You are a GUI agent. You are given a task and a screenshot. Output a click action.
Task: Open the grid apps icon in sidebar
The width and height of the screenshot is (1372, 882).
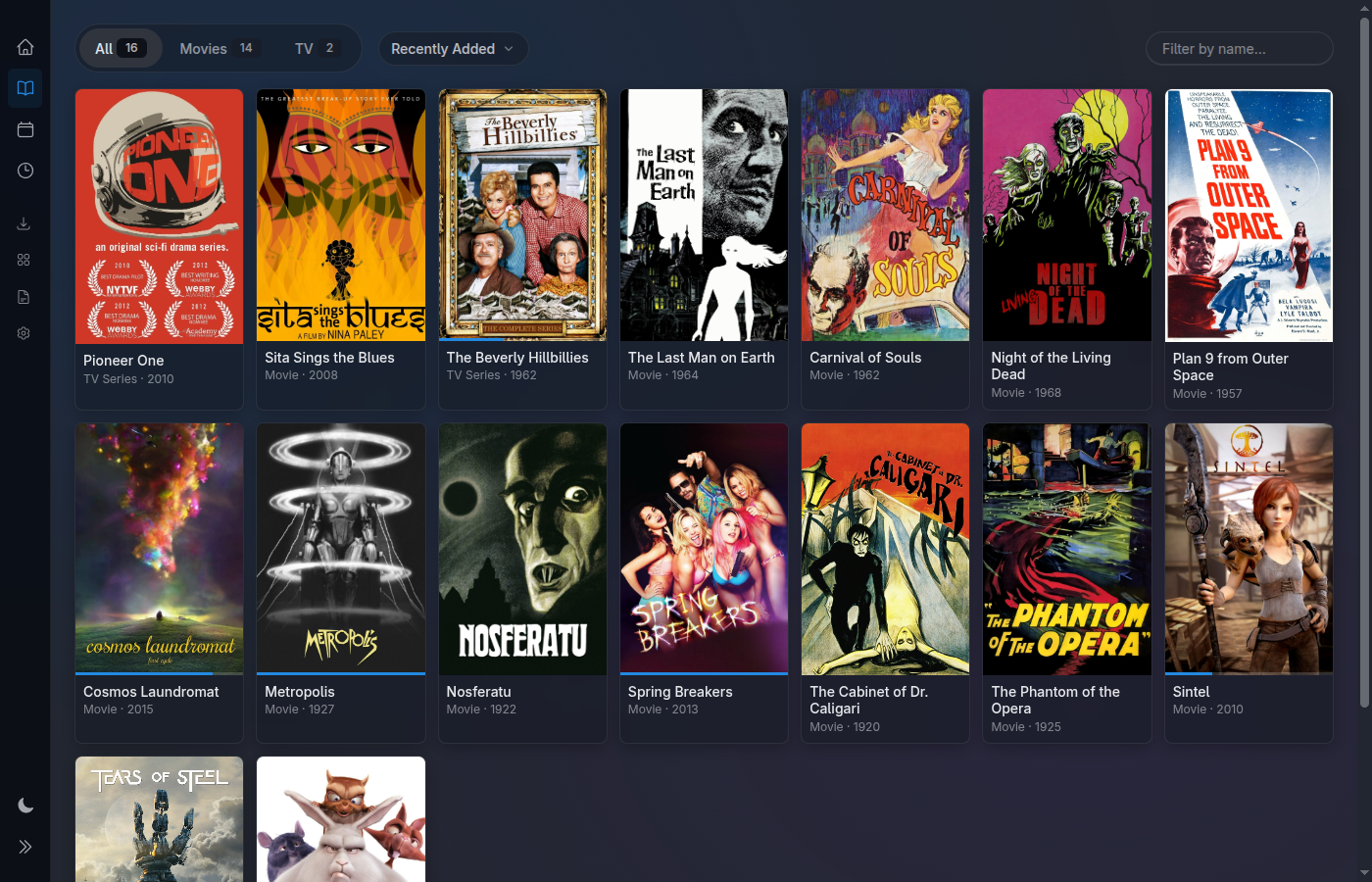coord(24,260)
